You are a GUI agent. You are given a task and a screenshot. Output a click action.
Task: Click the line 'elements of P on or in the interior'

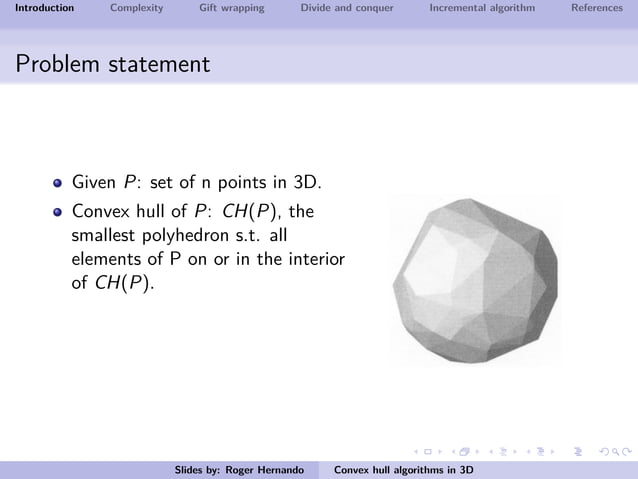(208, 259)
